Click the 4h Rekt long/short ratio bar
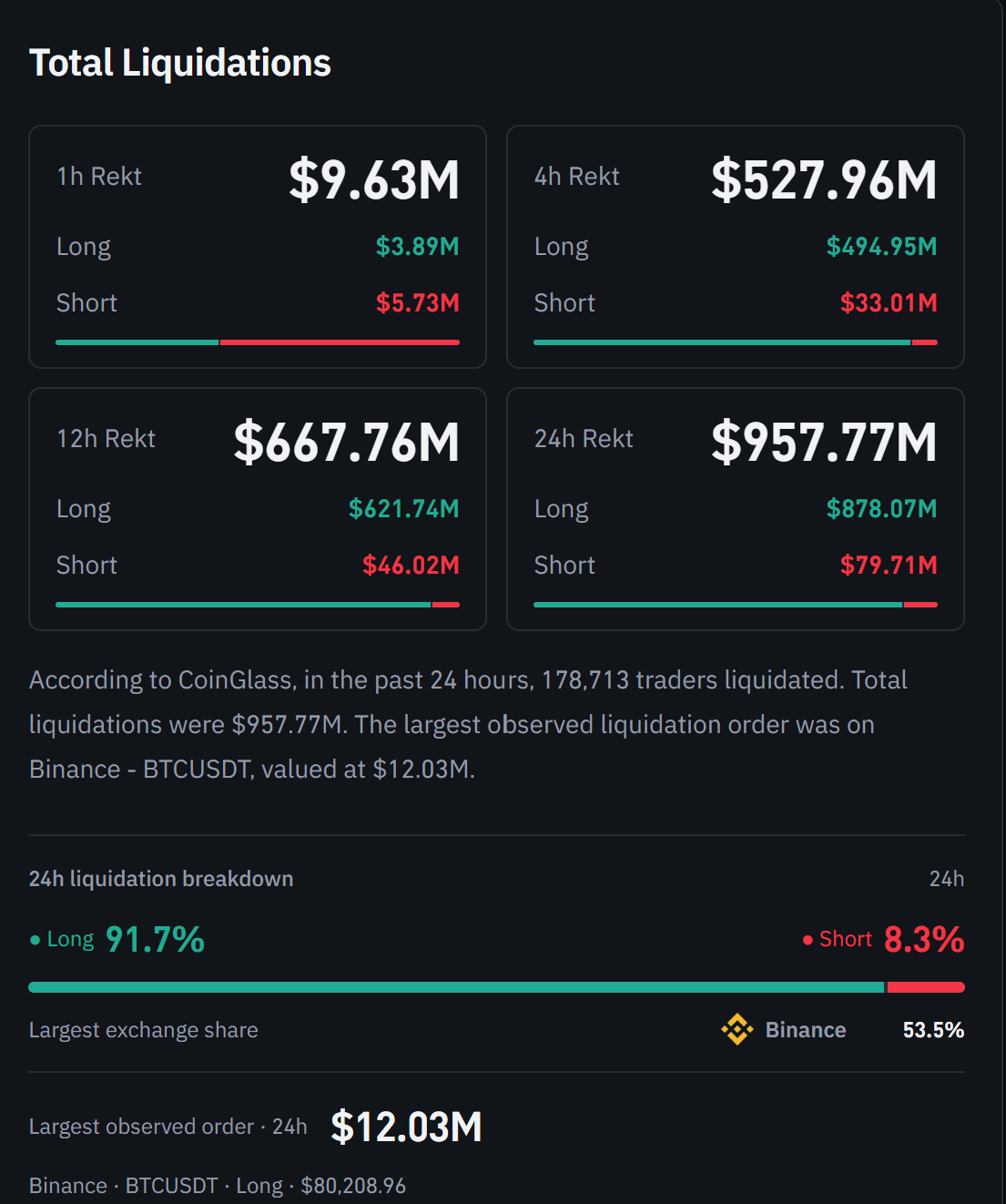 click(x=736, y=342)
